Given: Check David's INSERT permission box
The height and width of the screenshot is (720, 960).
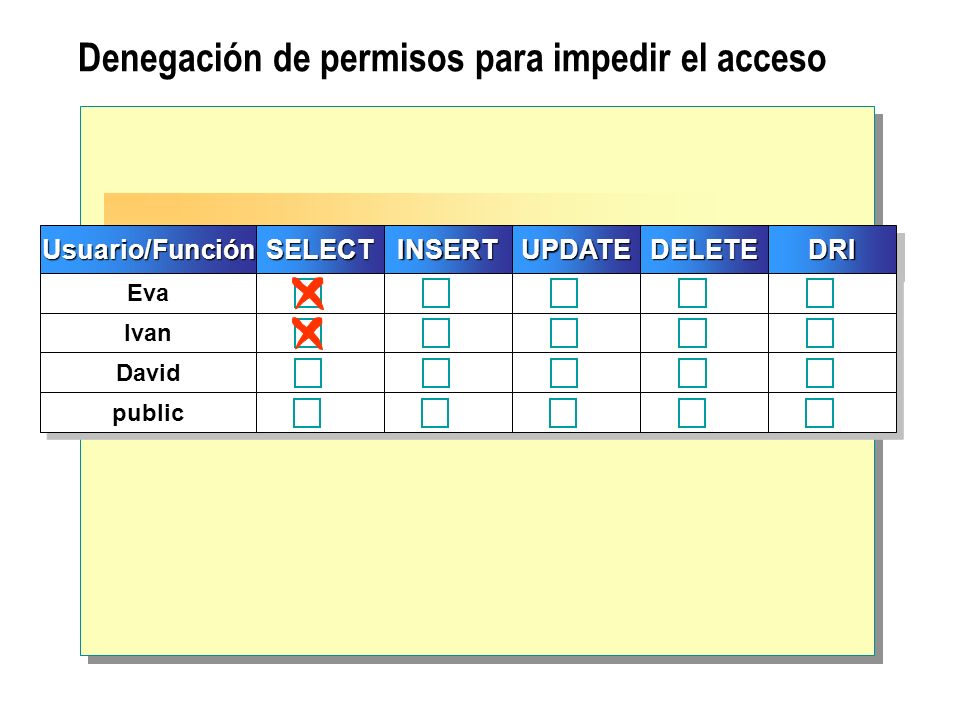Looking at the screenshot, I should coord(436,373).
